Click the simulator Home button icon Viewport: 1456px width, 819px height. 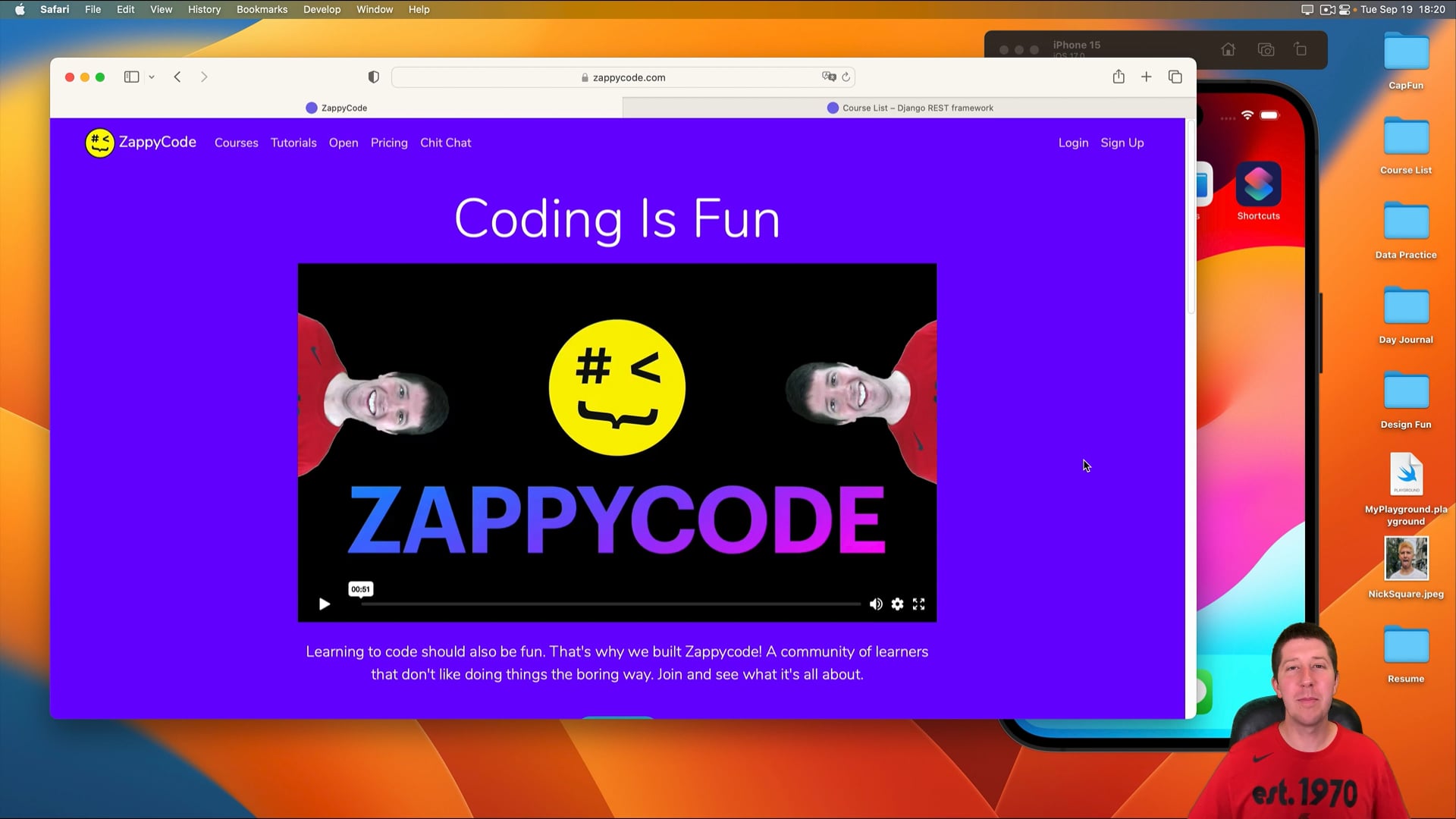[x=1228, y=49]
